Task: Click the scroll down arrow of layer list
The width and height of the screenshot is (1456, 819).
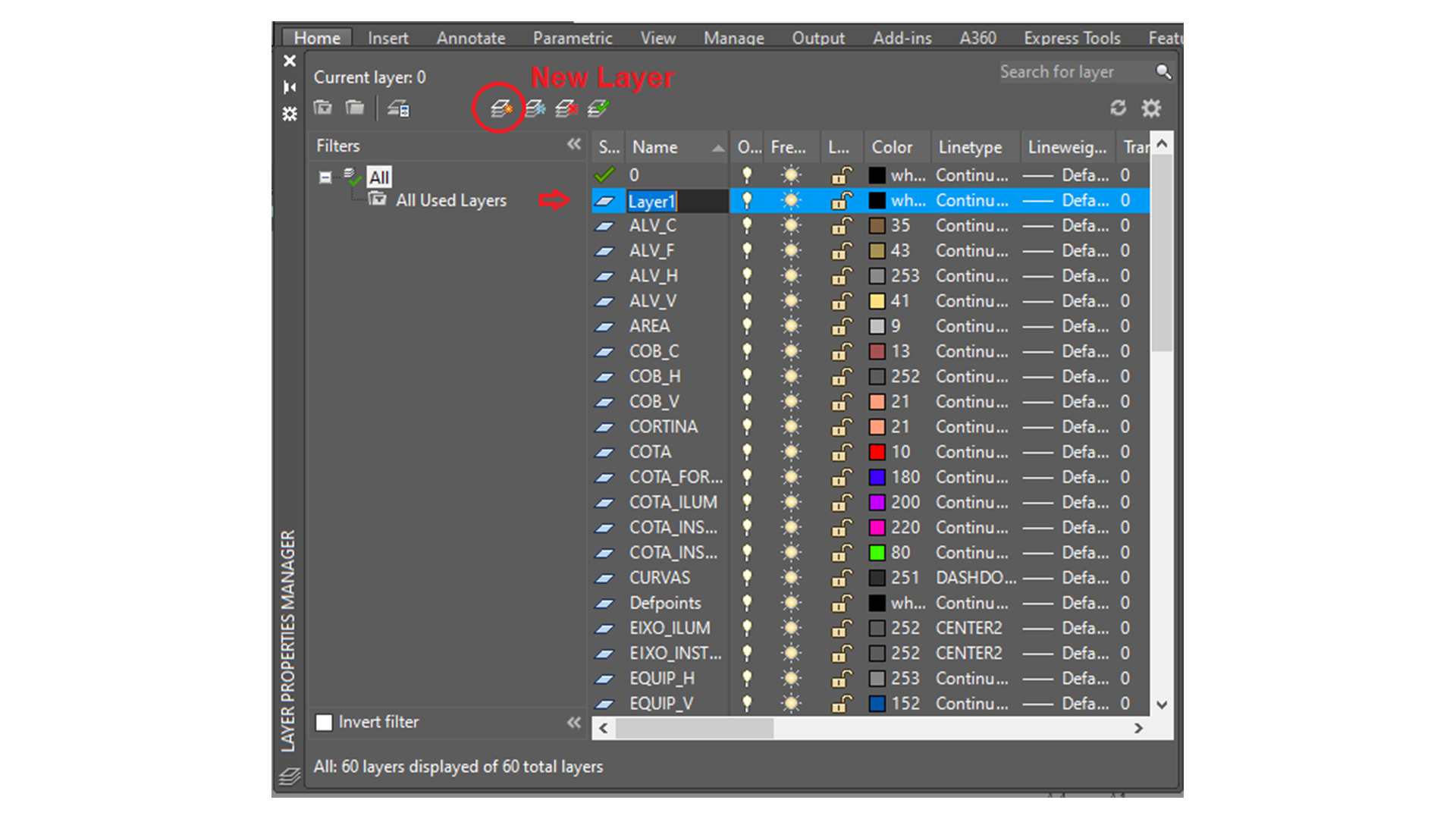Action: coord(1162,704)
